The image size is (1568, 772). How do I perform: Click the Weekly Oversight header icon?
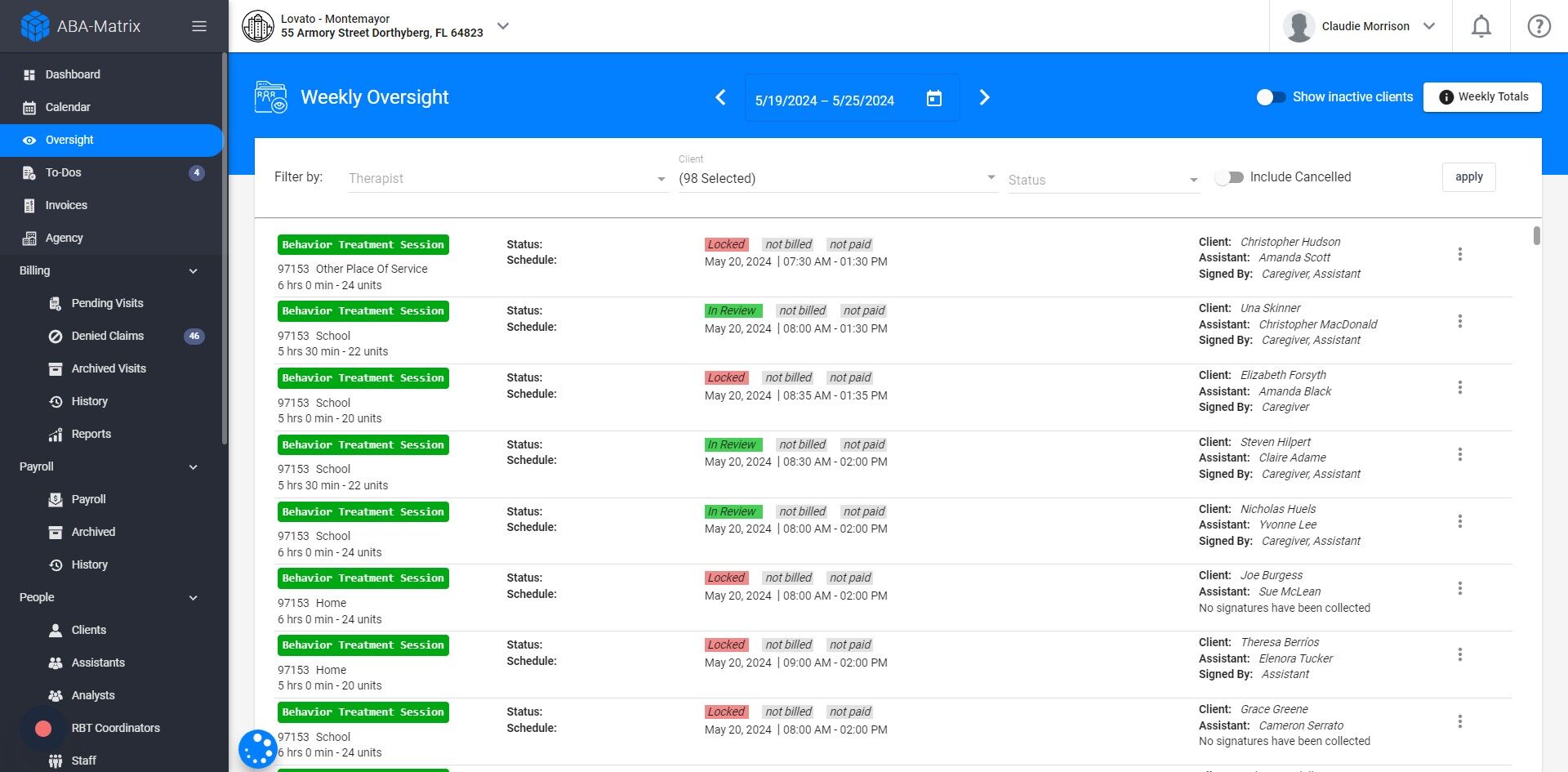click(x=270, y=97)
